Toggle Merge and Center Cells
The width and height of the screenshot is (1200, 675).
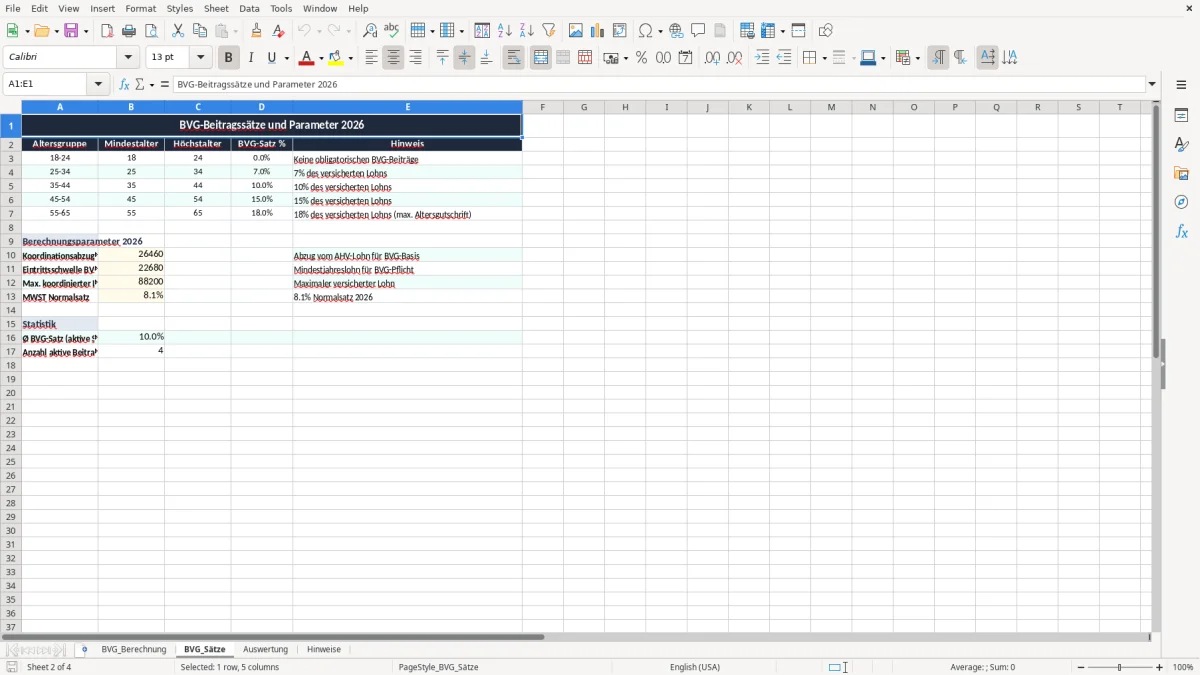[540, 58]
